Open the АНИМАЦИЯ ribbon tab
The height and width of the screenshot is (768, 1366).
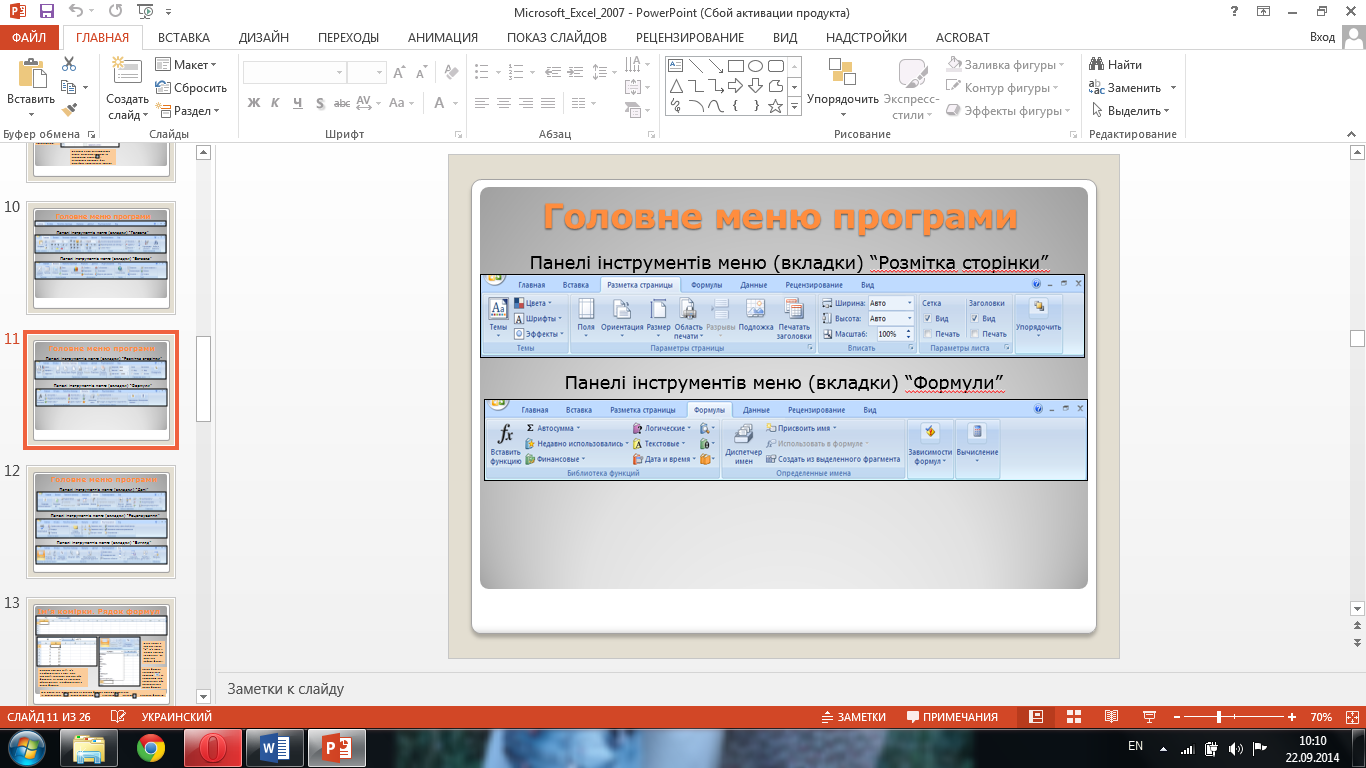pyautogui.click(x=442, y=38)
